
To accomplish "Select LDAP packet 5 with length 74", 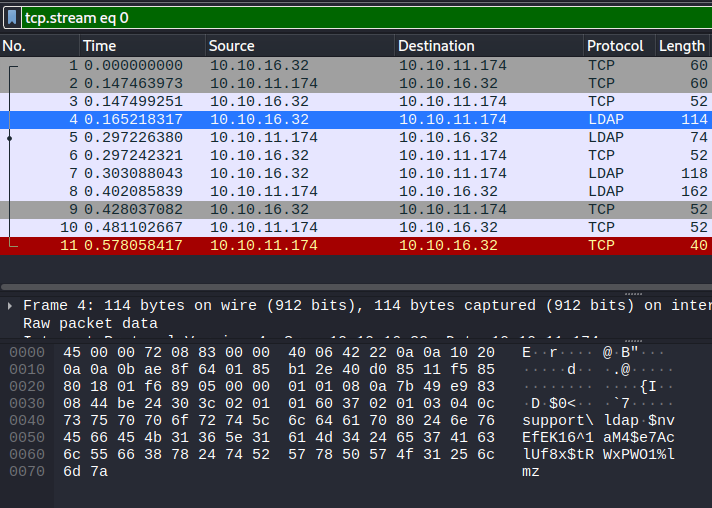I will click(x=356, y=138).
